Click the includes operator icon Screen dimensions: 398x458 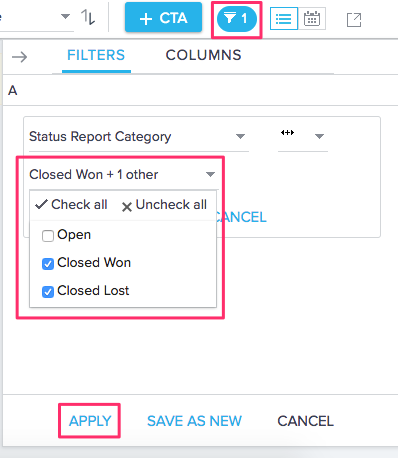coord(287,133)
